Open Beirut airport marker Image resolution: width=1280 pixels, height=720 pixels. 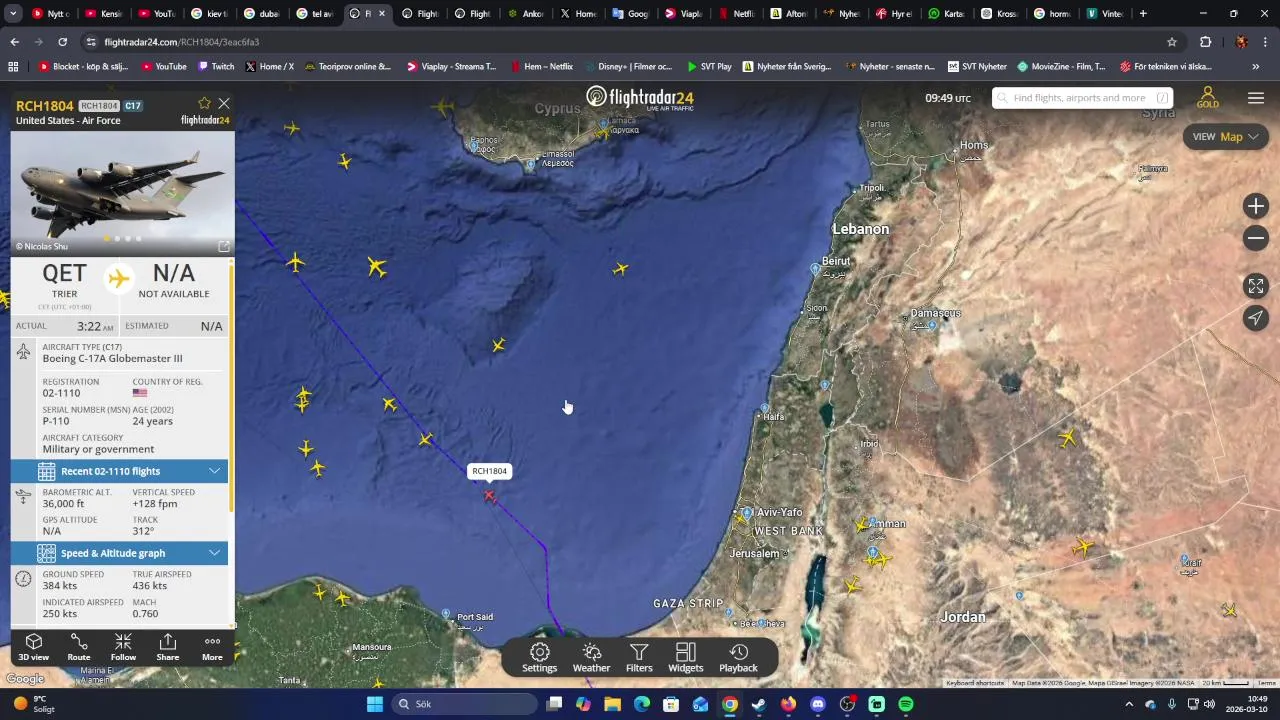coord(815,269)
